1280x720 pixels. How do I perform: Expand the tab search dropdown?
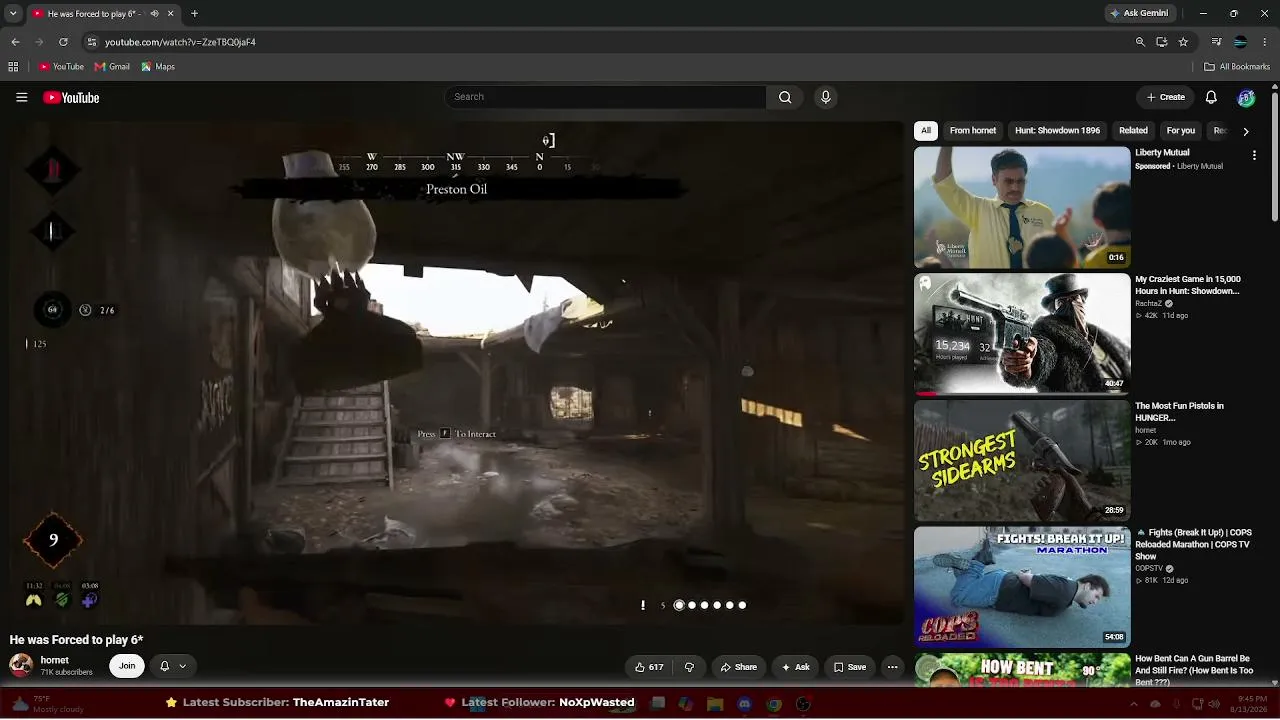[13, 13]
